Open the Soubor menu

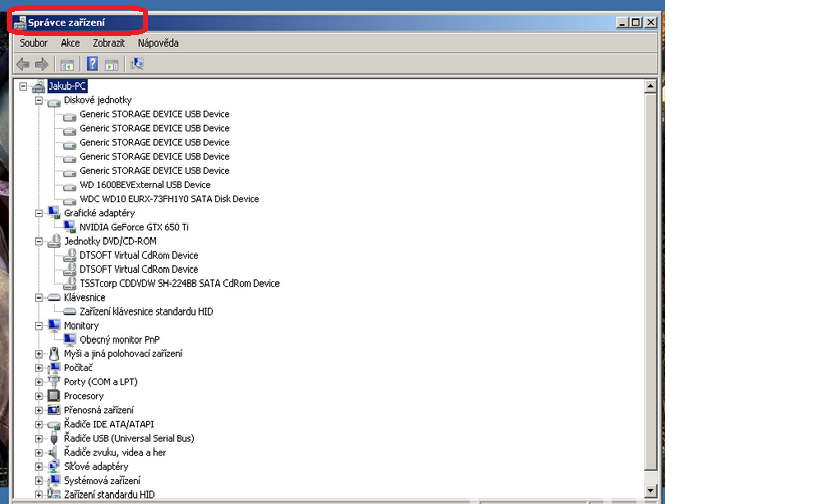(x=33, y=43)
